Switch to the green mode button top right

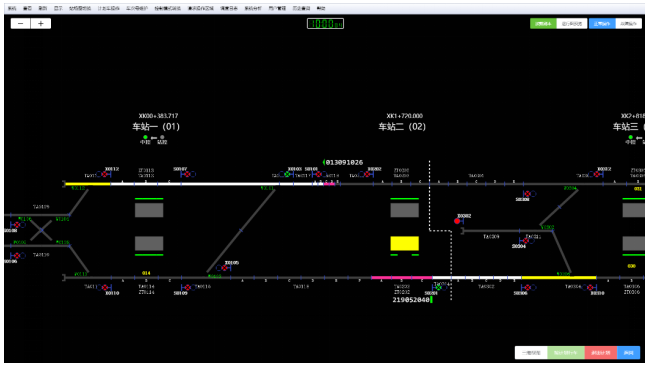(x=543, y=24)
